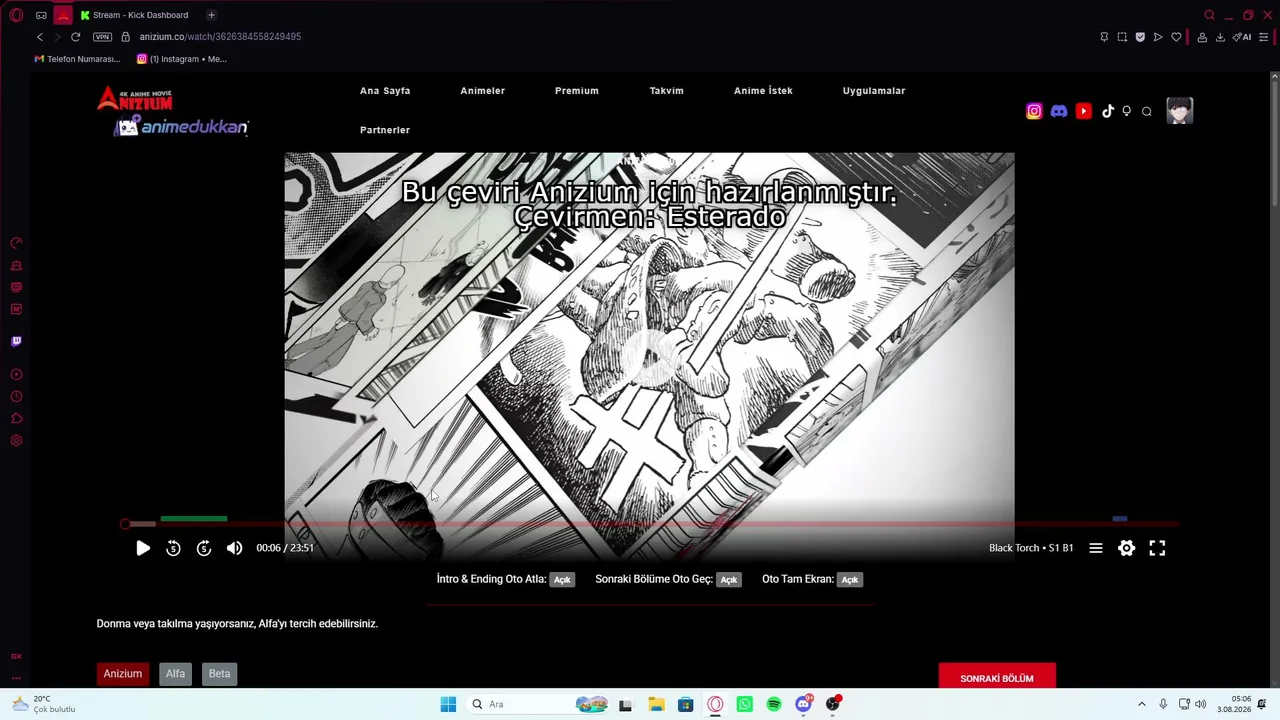Open the site search magnifier icon

pyautogui.click(x=1147, y=111)
